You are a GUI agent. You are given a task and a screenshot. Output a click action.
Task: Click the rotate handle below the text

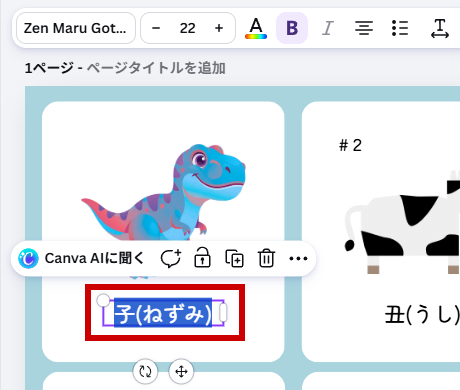[145, 371]
